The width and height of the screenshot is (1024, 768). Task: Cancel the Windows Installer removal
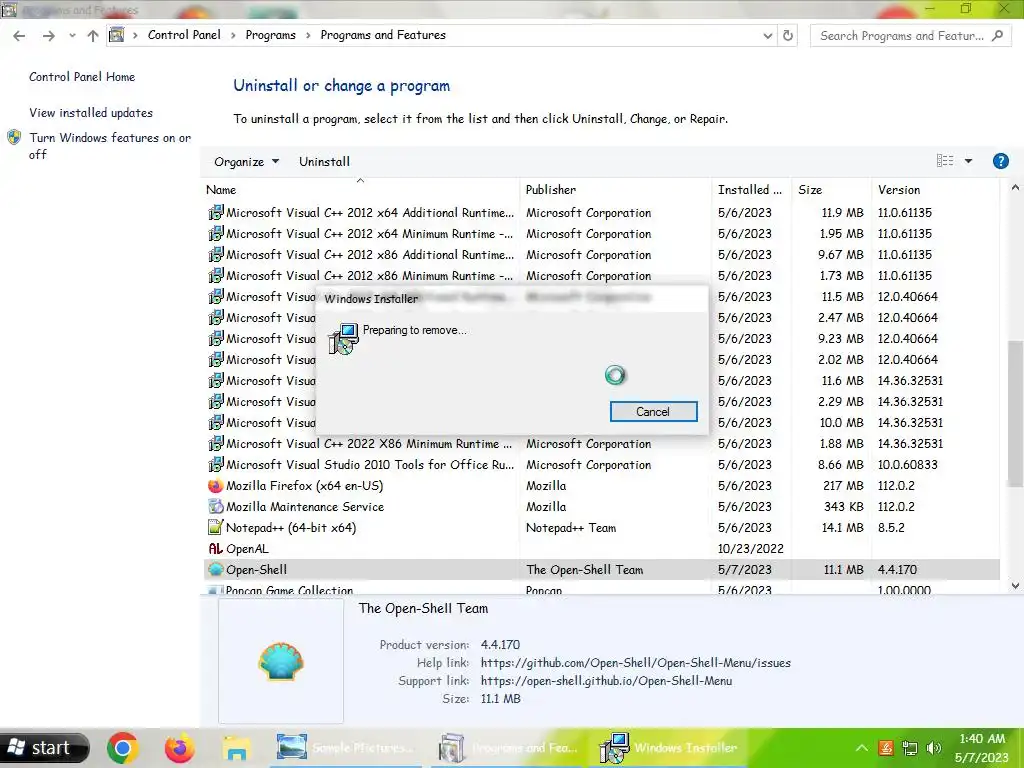[653, 412]
